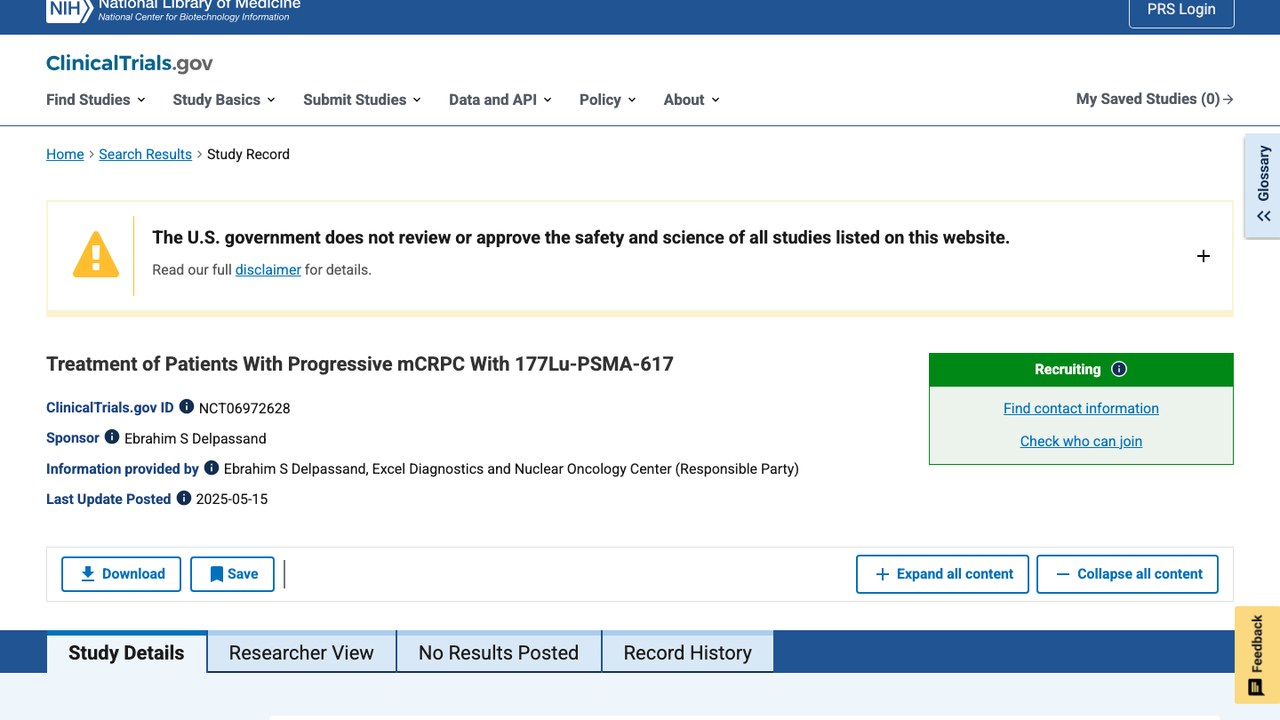
Task: Save this study with Save button
Action: point(232,574)
